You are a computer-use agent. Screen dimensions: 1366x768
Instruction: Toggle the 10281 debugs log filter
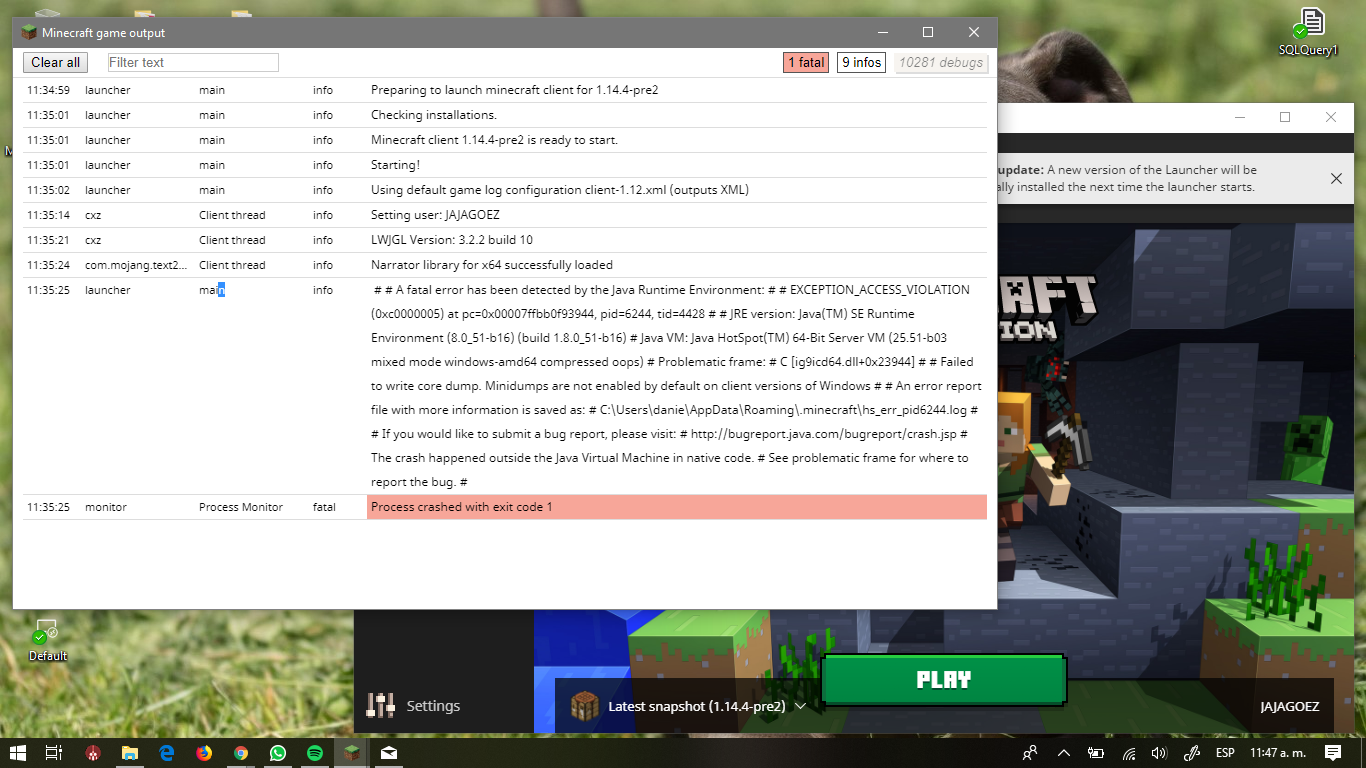pos(941,62)
